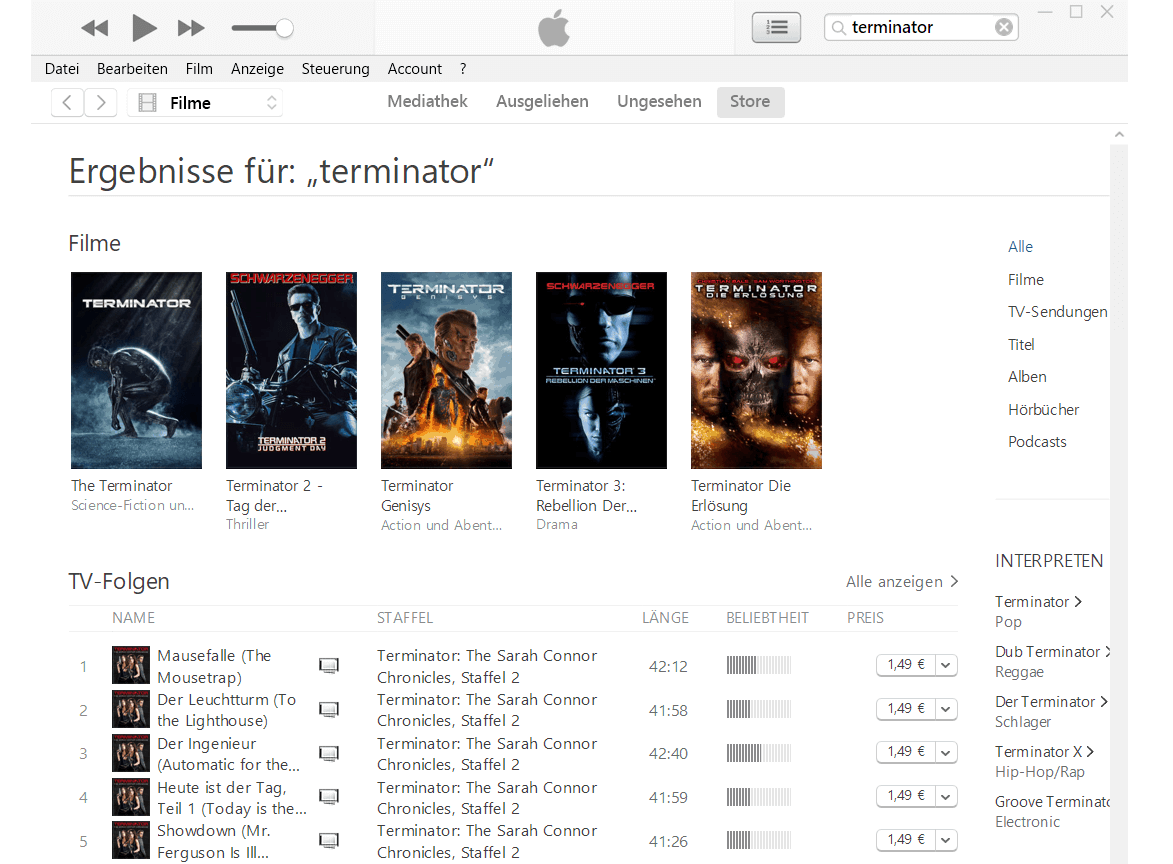Switch to the Ungesehen tab
Viewport: 1173px width, 864px height.
tap(659, 102)
